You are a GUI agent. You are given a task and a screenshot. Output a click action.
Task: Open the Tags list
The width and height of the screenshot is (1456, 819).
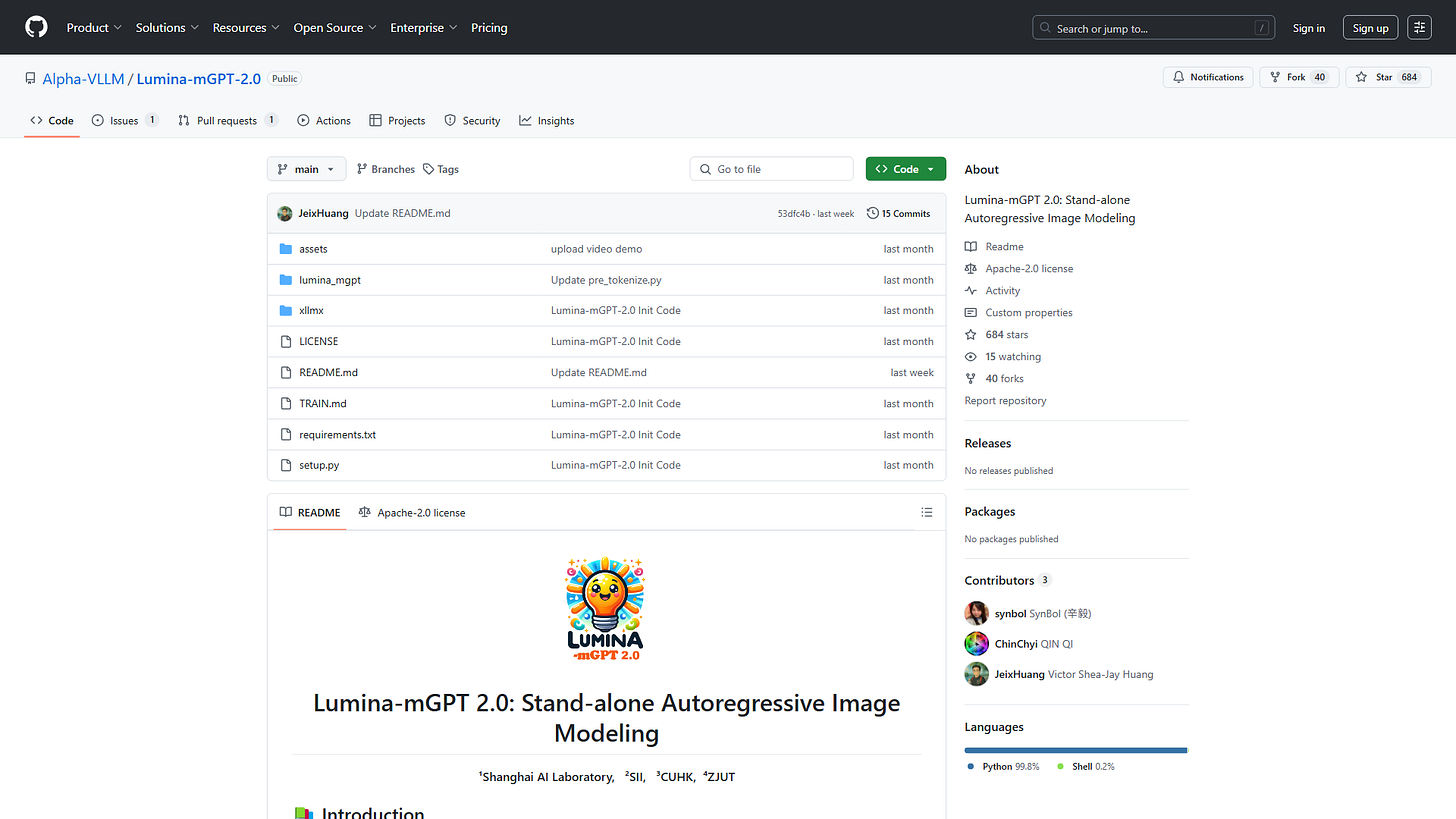(x=440, y=169)
